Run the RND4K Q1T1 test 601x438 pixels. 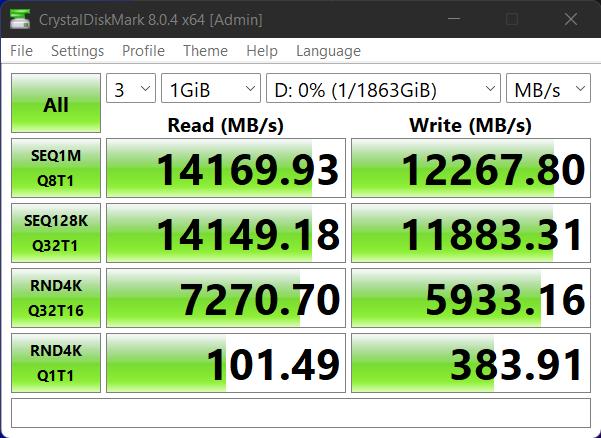(56, 364)
